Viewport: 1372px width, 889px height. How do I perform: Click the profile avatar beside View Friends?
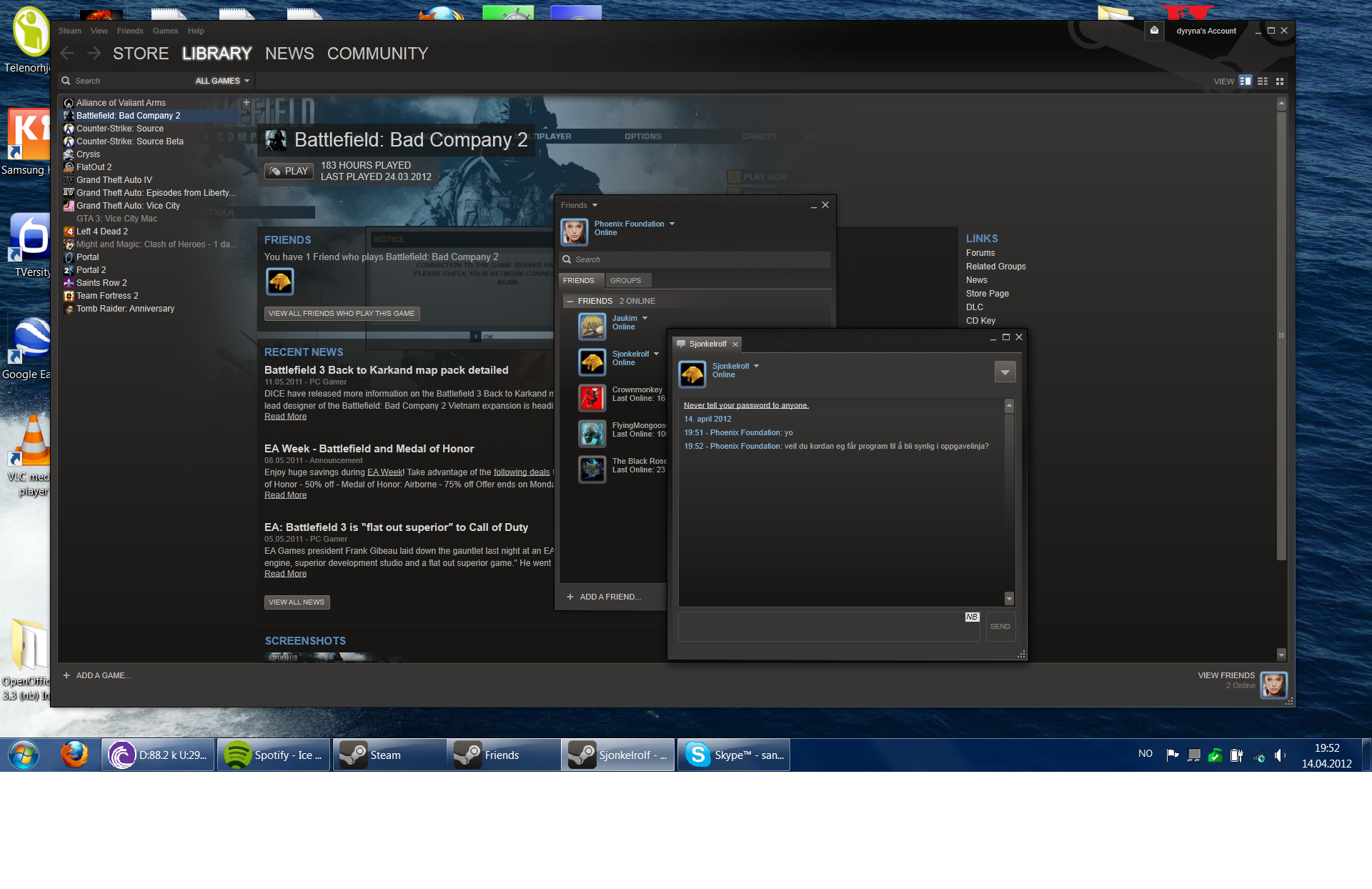1273,685
